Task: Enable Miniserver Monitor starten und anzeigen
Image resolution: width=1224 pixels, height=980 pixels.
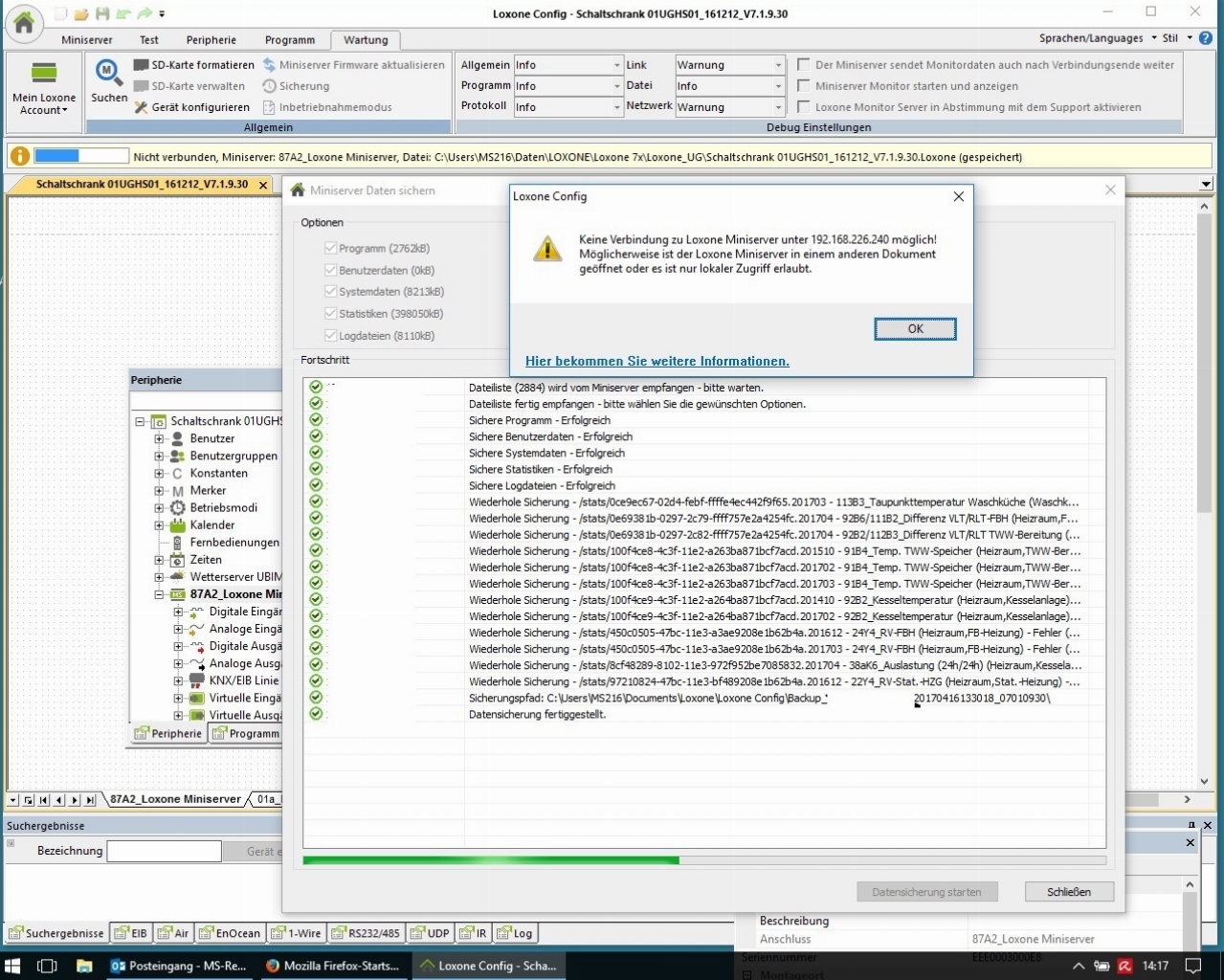Action: tap(804, 86)
